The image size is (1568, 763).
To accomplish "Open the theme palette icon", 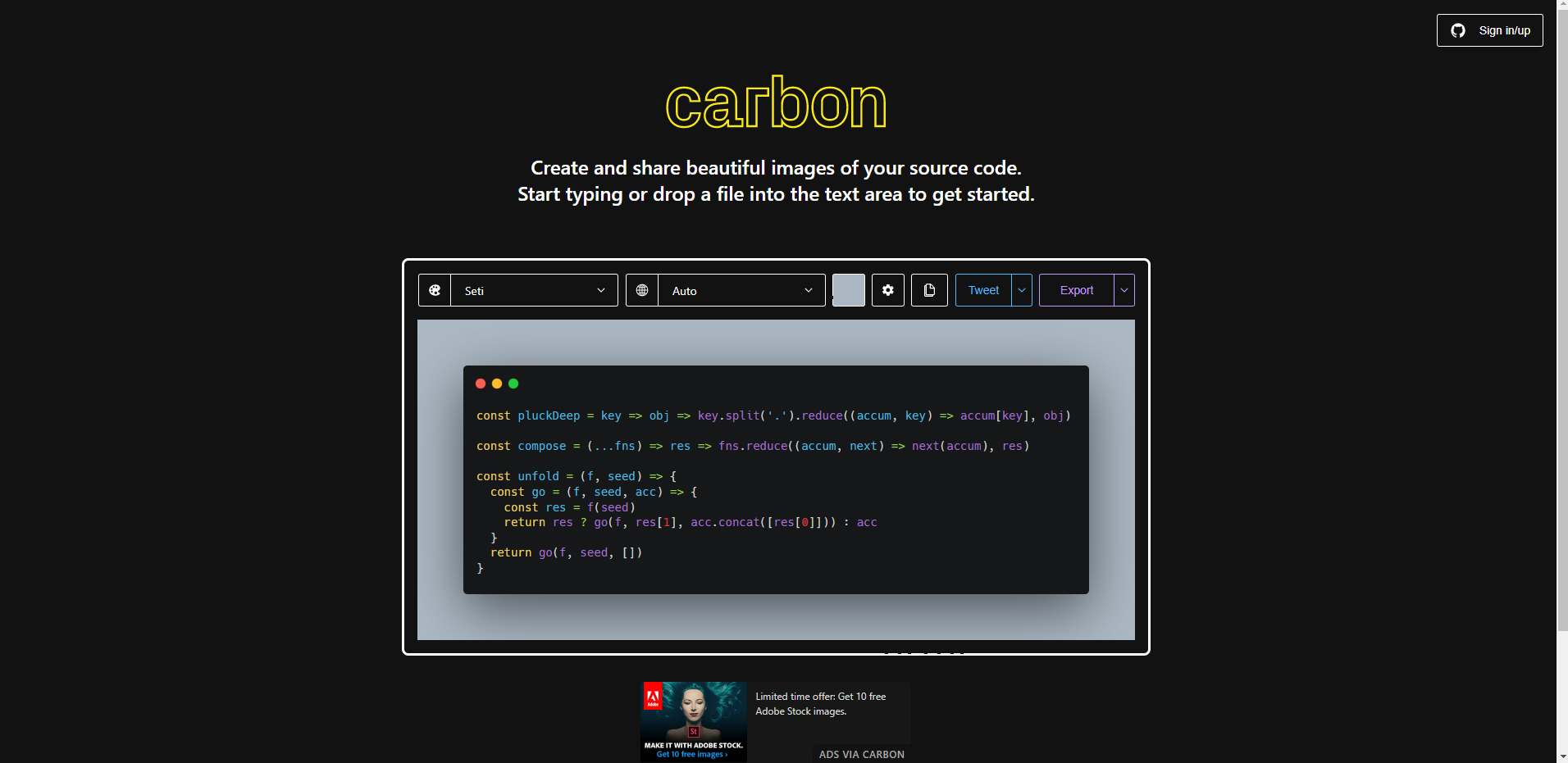I will (x=435, y=290).
